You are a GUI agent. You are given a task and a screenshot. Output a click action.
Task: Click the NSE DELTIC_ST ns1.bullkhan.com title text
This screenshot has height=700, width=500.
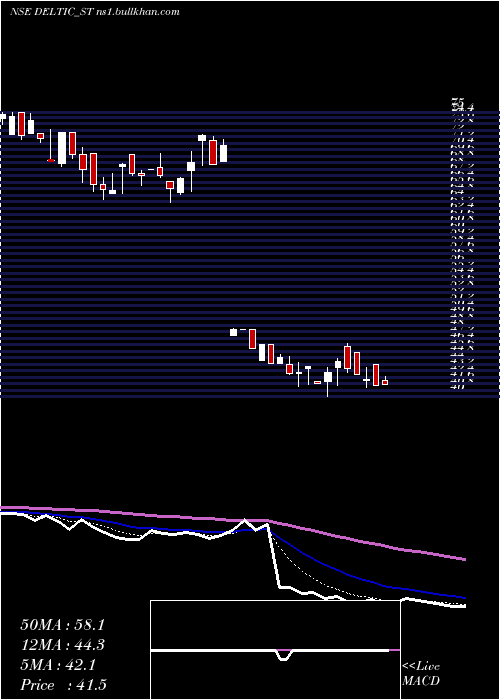95,12
